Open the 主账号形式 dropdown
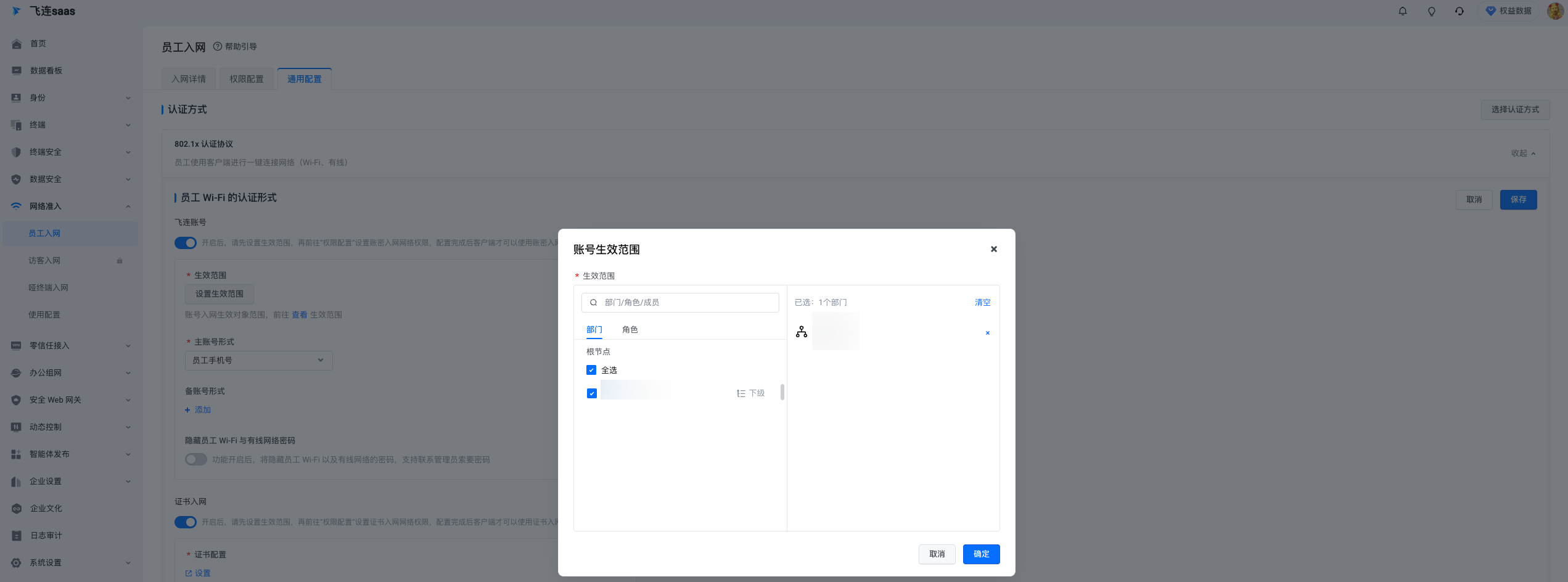 tap(259, 361)
